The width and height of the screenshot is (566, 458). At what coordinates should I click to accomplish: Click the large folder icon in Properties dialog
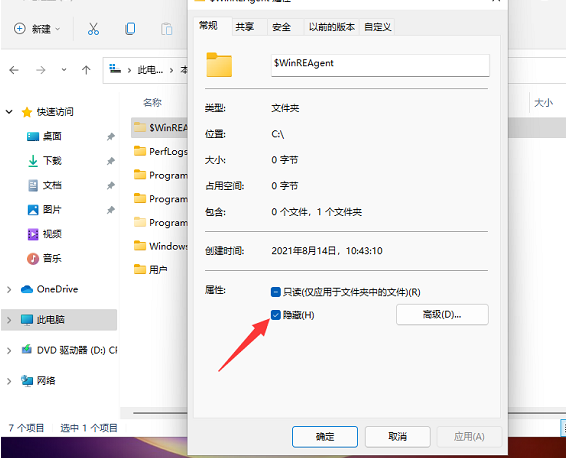pos(219,65)
